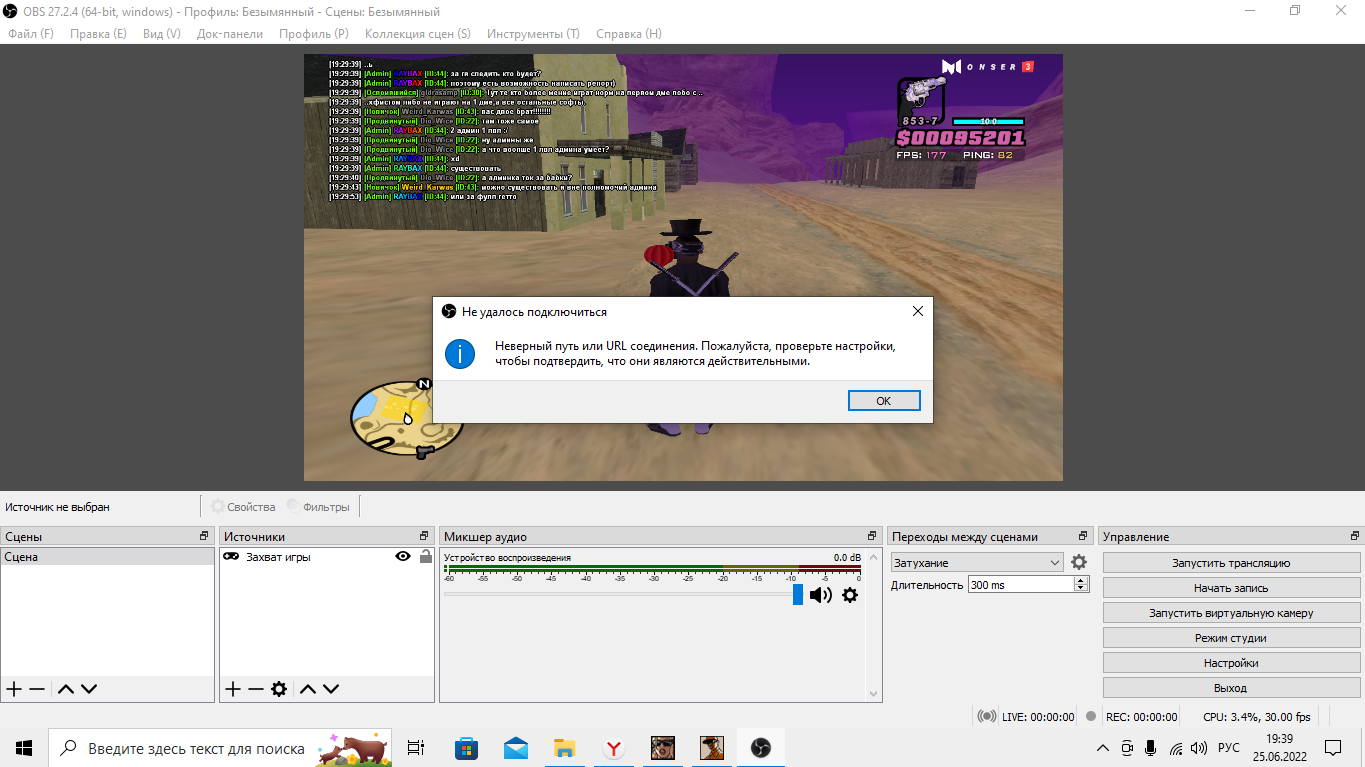The image size is (1365, 767).
Task: Open Task View on the taskbar
Action: click(416, 747)
